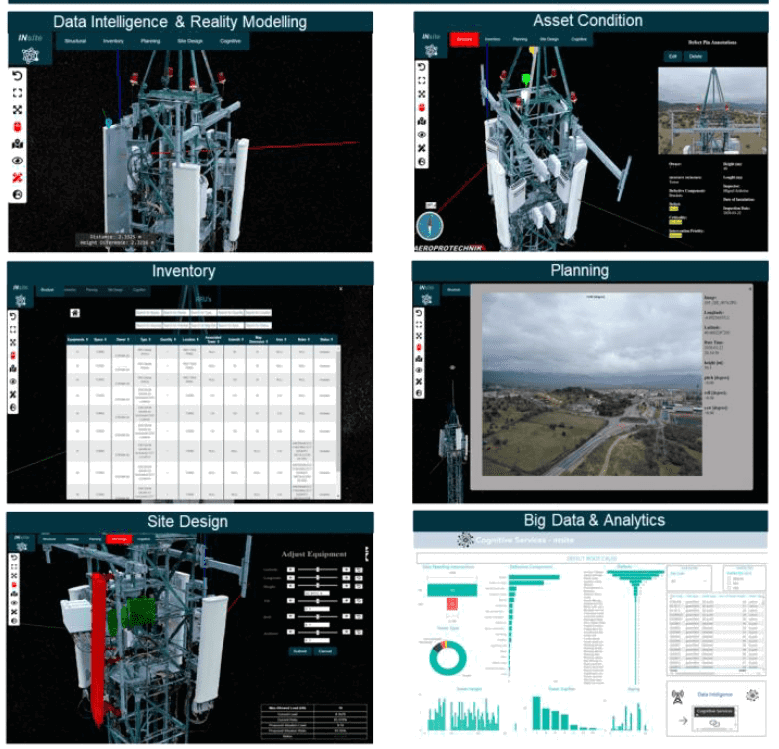The height and width of the screenshot is (749, 779).
Task: Open the first filter box in Inventory table header
Action: pyautogui.click(x=148, y=312)
